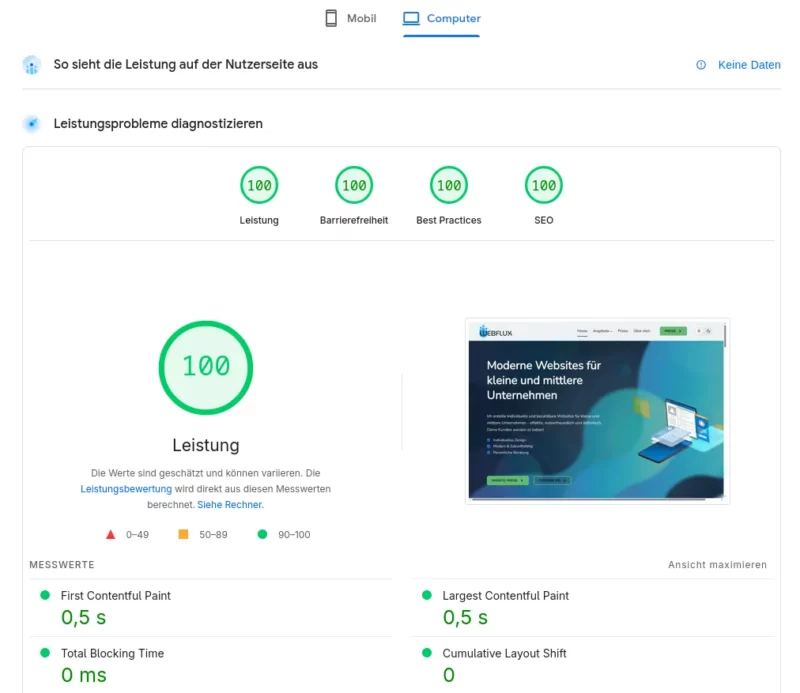The height and width of the screenshot is (693, 800).
Task: Select the Computer tab
Action: coord(441,18)
